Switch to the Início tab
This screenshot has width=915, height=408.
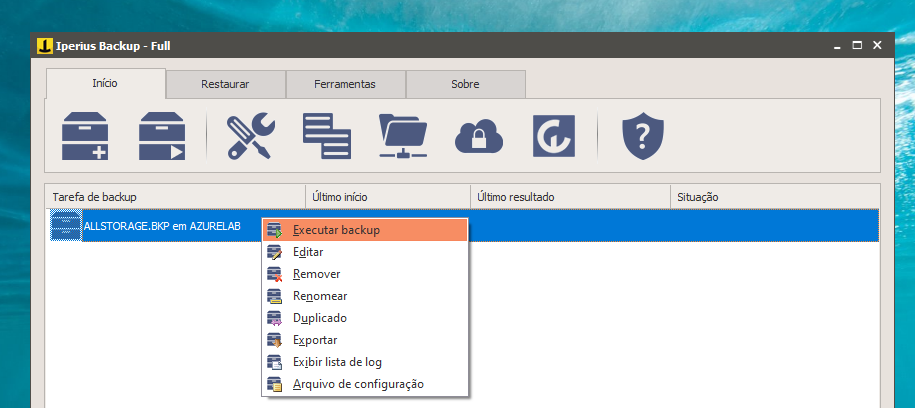(106, 83)
